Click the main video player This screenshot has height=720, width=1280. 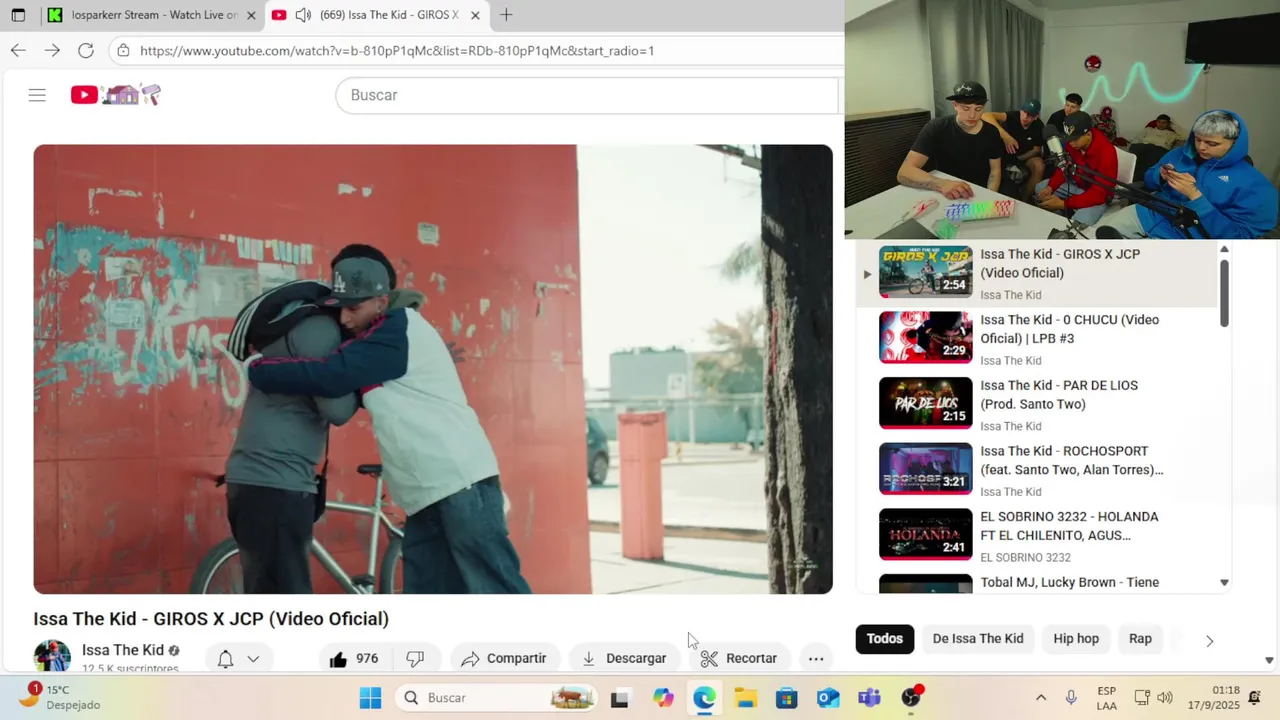point(433,369)
